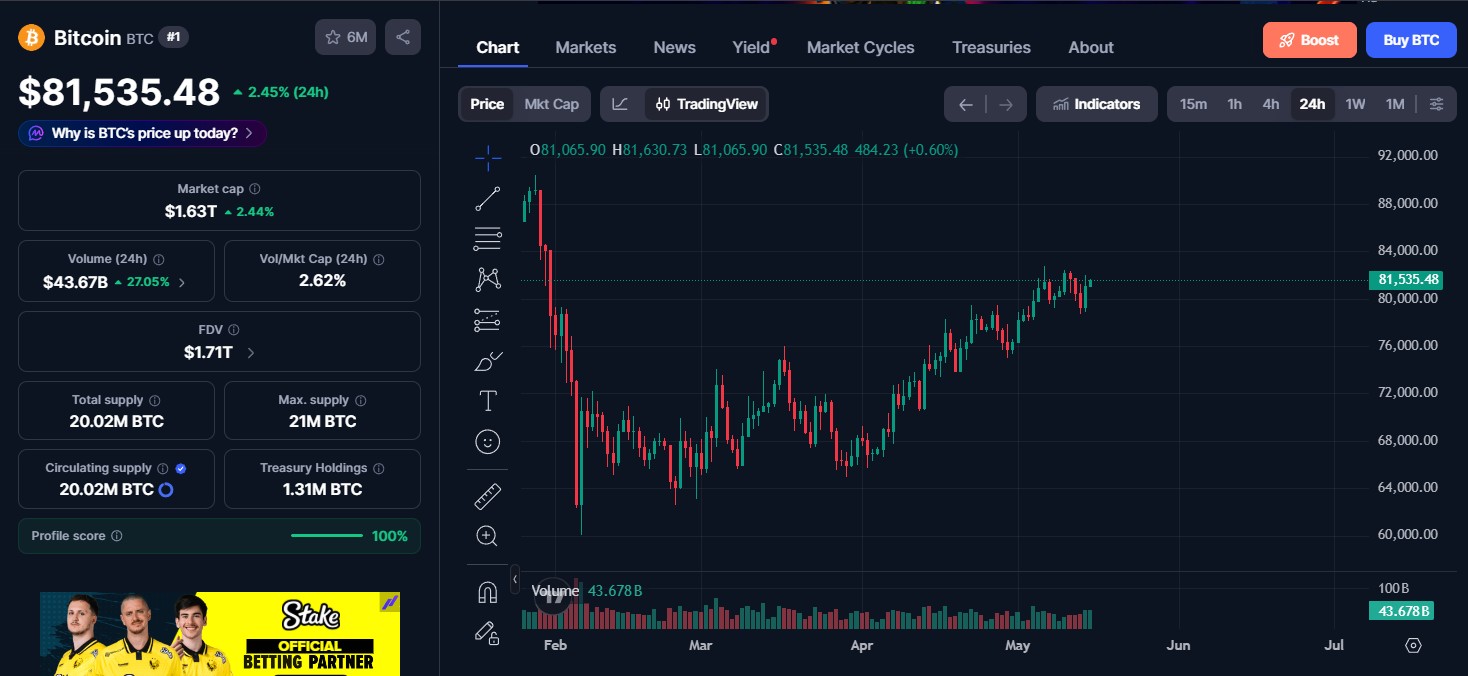Click the share icon button
The width and height of the screenshot is (1468, 676).
[x=403, y=37]
